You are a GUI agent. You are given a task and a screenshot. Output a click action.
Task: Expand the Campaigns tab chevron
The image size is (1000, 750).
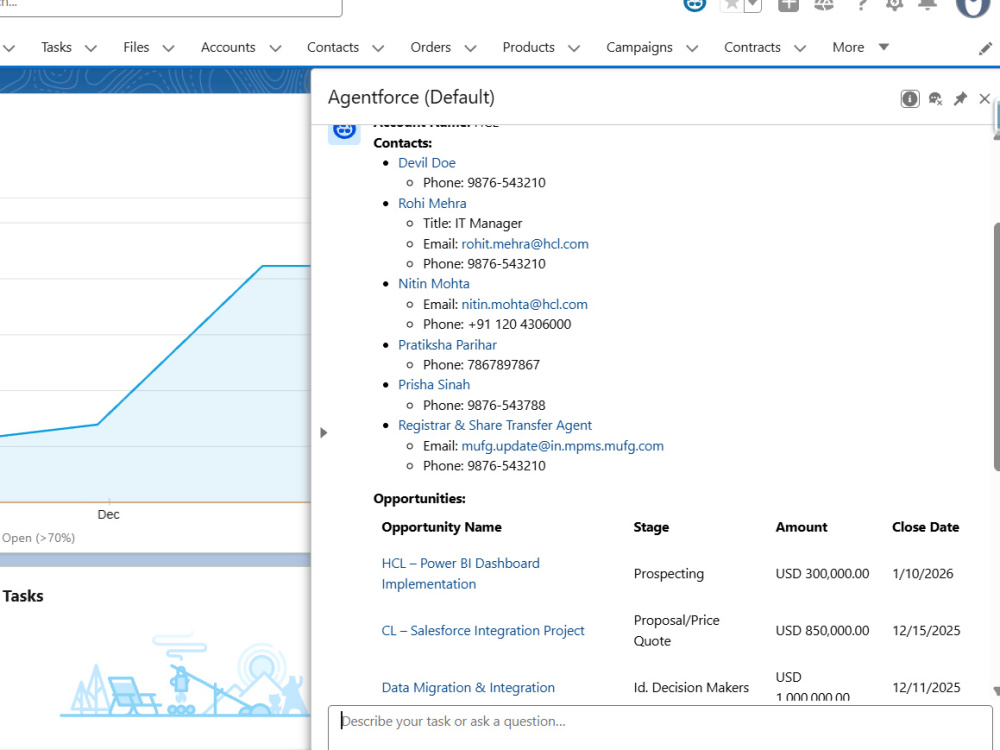(692, 48)
